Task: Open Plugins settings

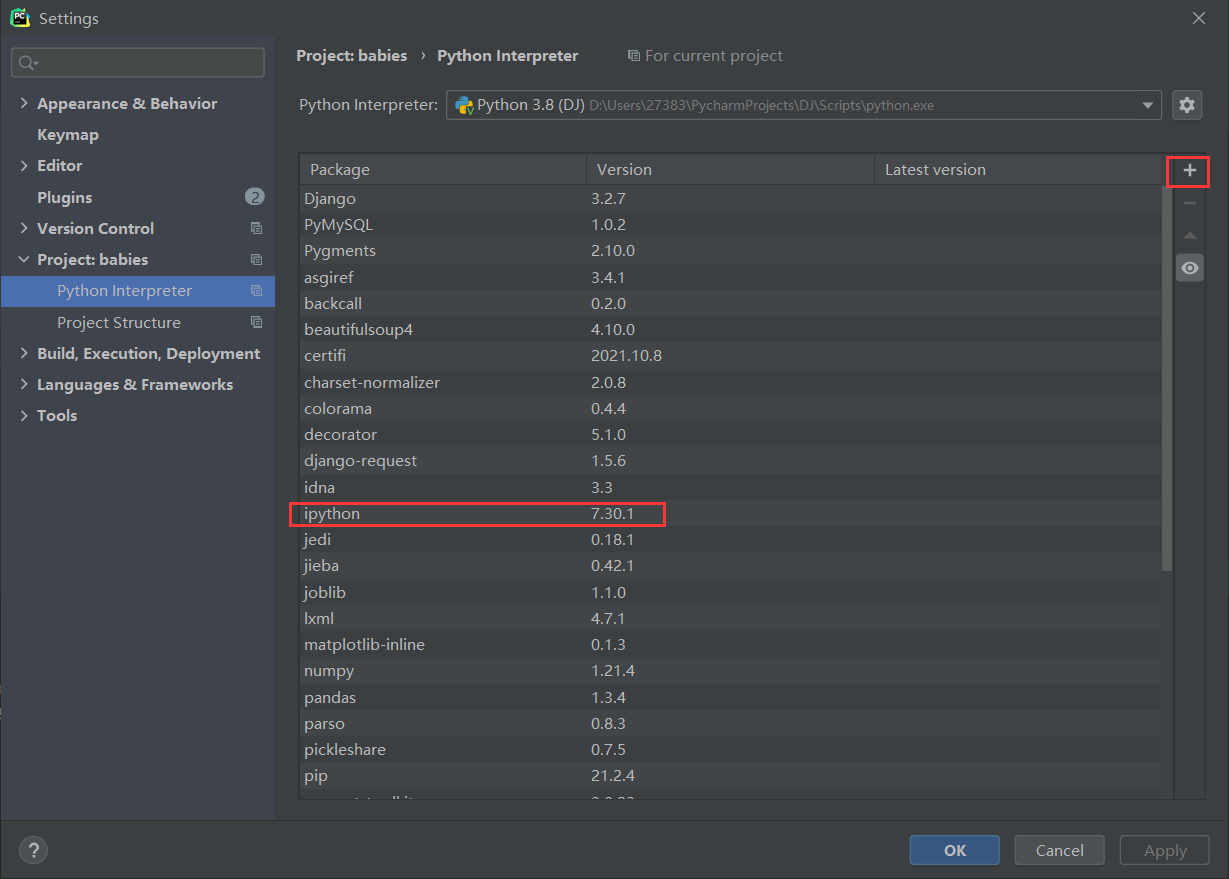Action: [64, 198]
